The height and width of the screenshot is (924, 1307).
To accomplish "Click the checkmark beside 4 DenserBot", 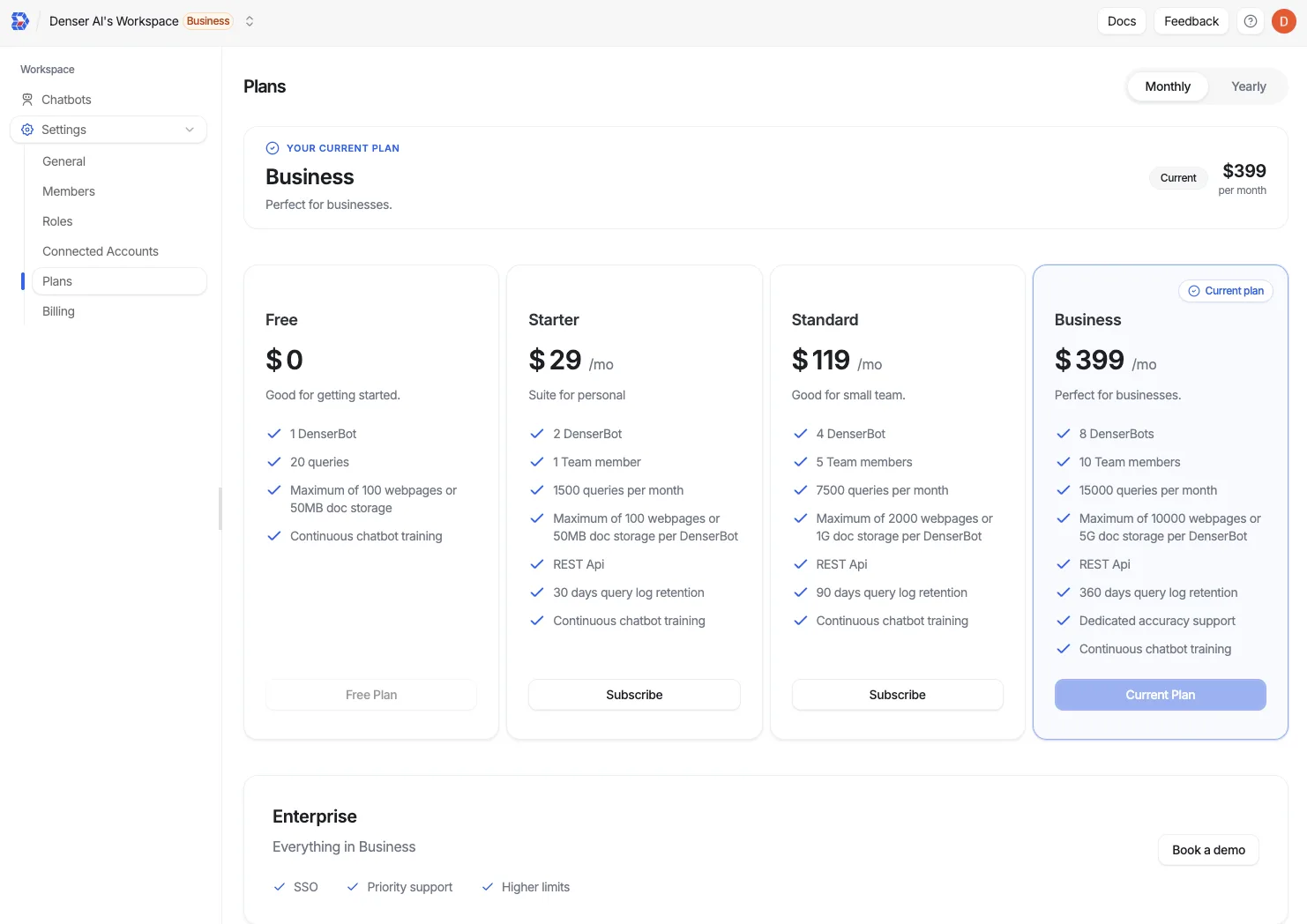I will click(x=801, y=434).
